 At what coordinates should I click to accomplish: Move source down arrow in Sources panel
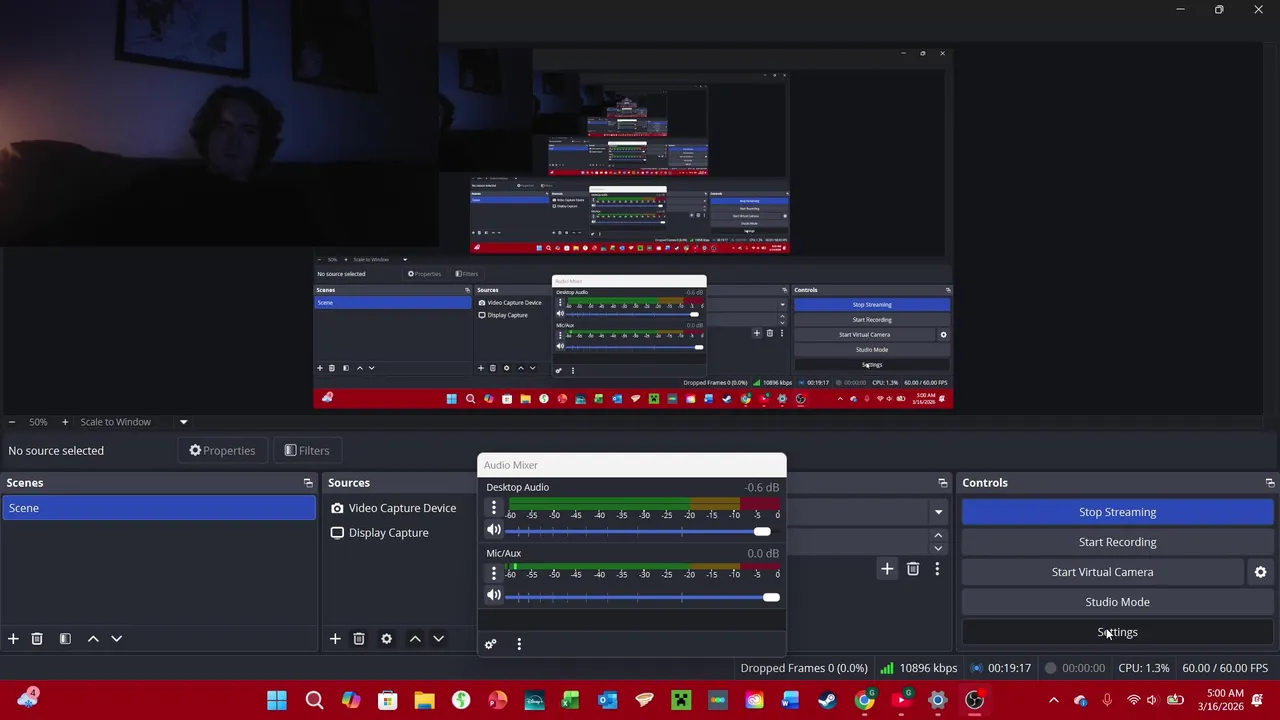[x=438, y=638]
